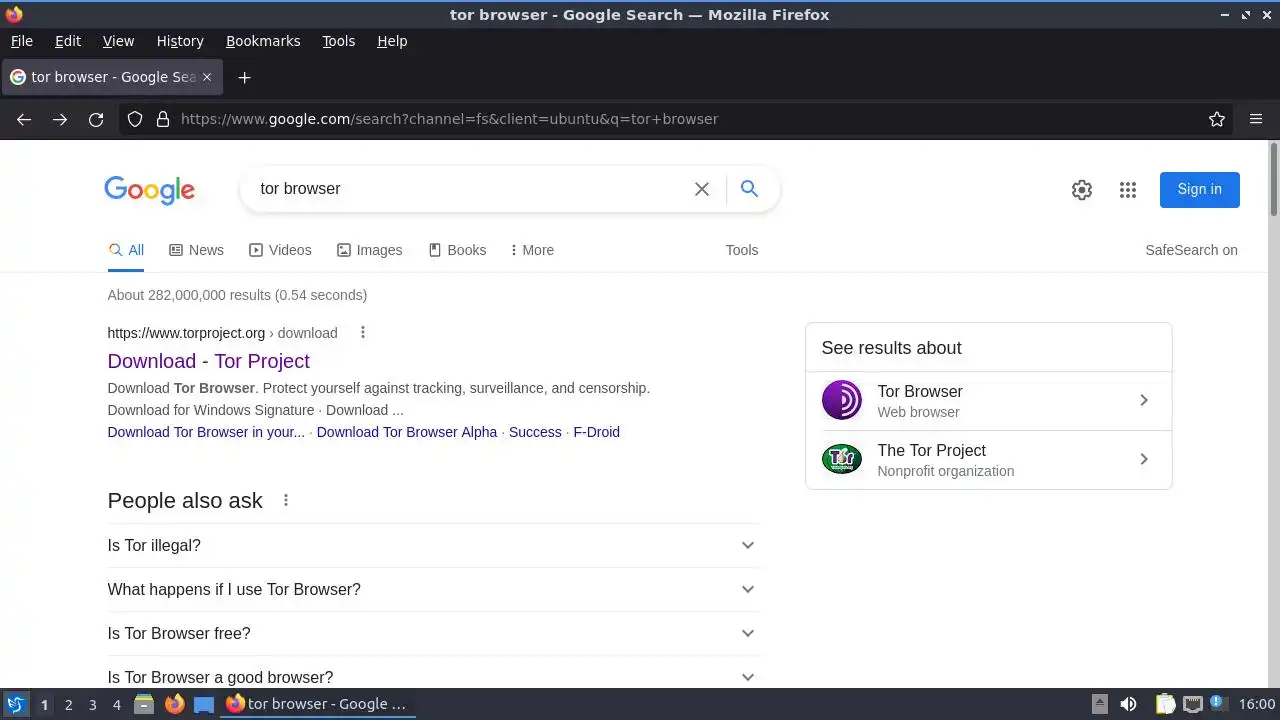The height and width of the screenshot is (720, 1280).
Task: Open The Tor Project green logo result
Action: pyautogui.click(x=842, y=459)
